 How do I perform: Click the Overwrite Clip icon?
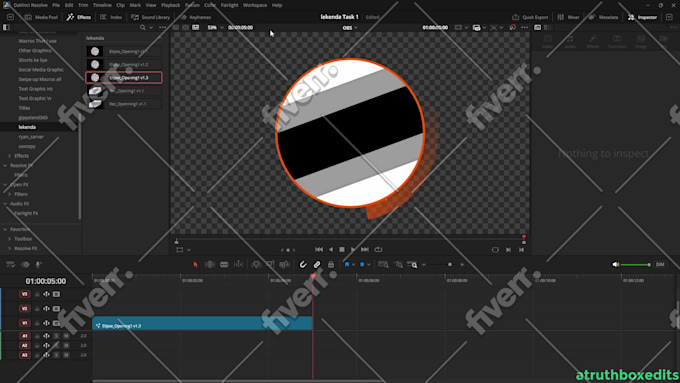(270, 264)
